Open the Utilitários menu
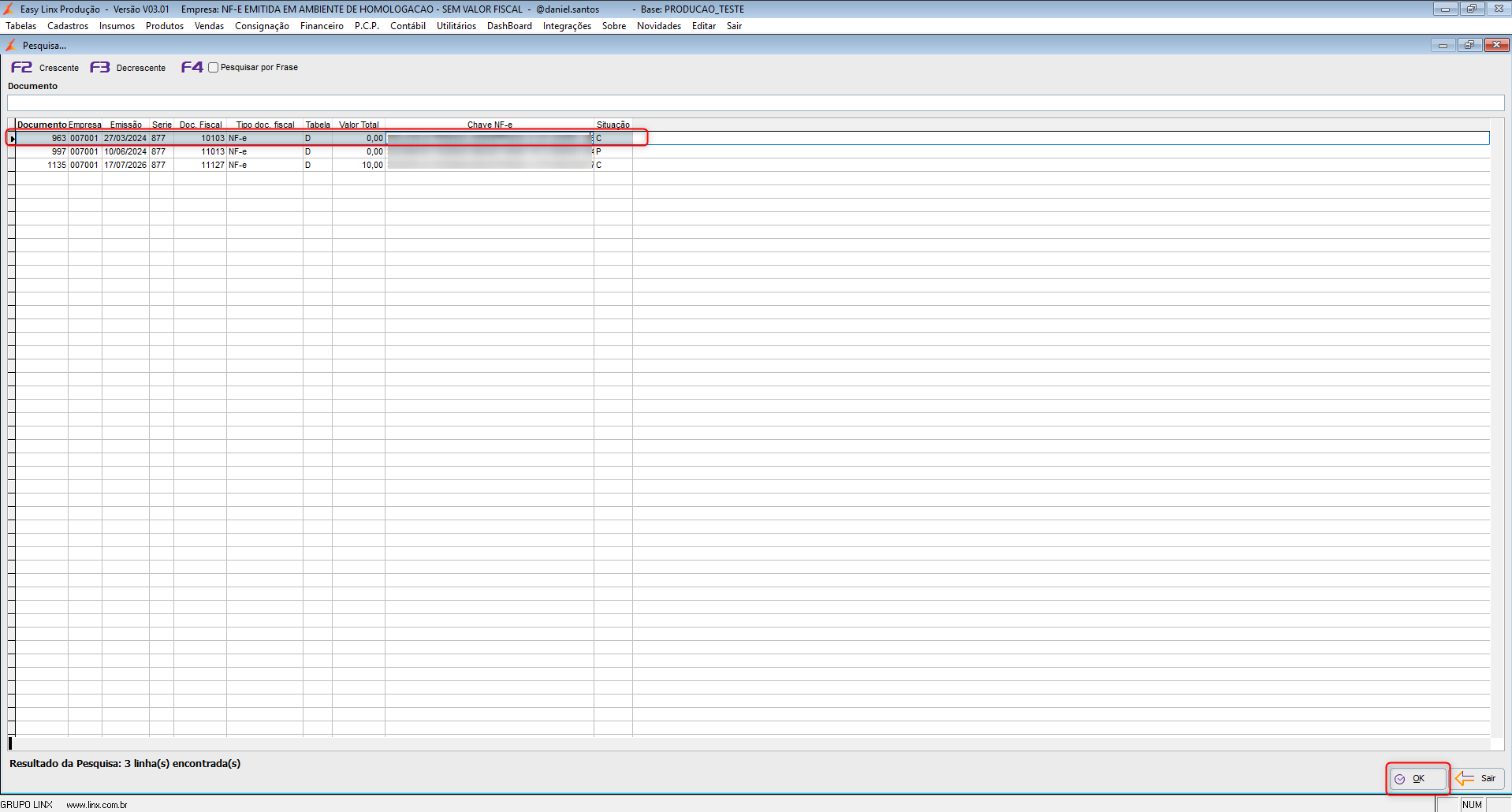The width and height of the screenshot is (1512, 812). pyautogui.click(x=456, y=26)
